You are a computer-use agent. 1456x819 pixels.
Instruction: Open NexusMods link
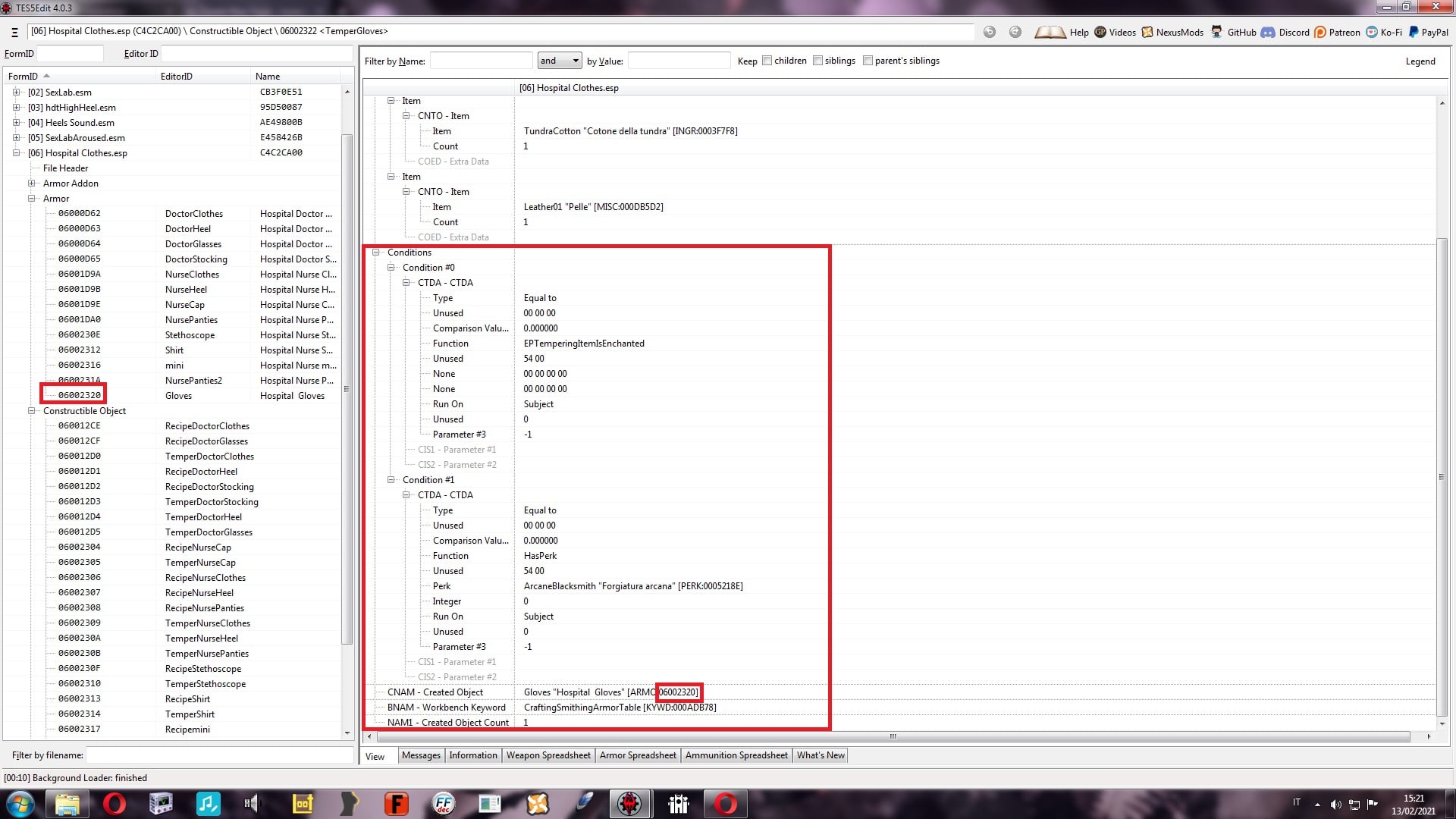(1172, 32)
